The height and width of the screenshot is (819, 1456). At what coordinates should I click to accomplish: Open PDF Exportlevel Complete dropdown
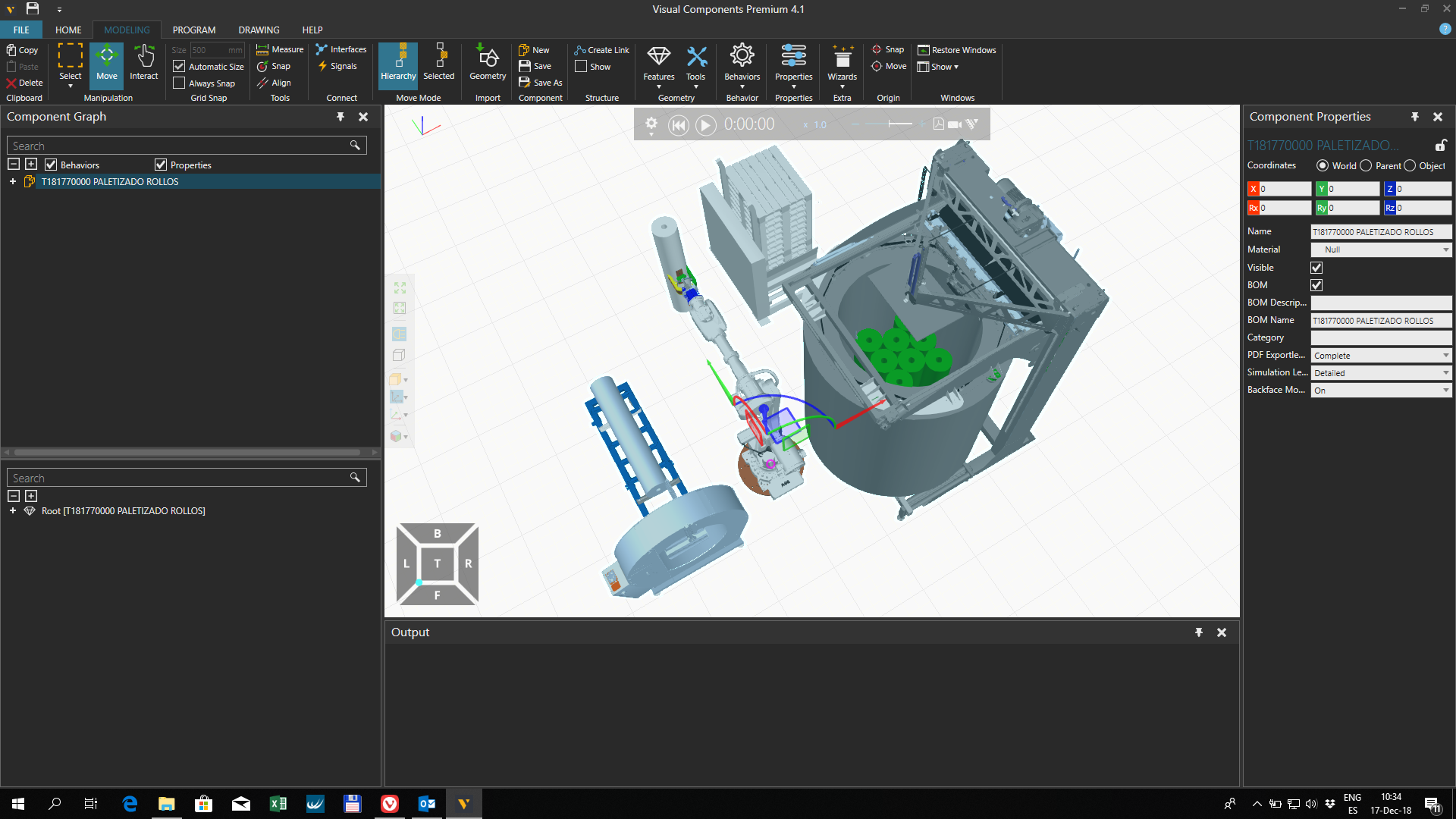[x=1381, y=356]
